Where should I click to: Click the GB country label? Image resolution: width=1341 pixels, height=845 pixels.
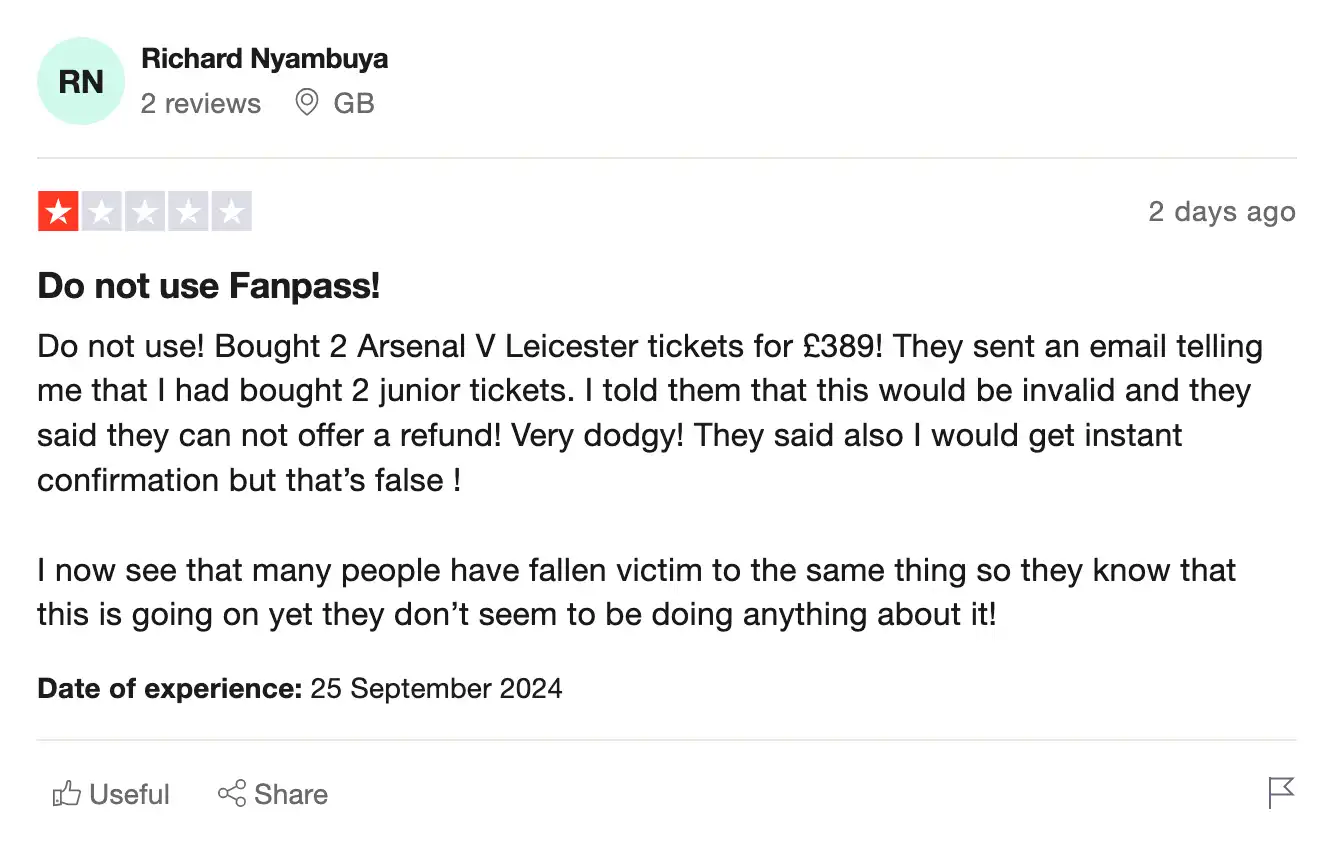click(355, 103)
